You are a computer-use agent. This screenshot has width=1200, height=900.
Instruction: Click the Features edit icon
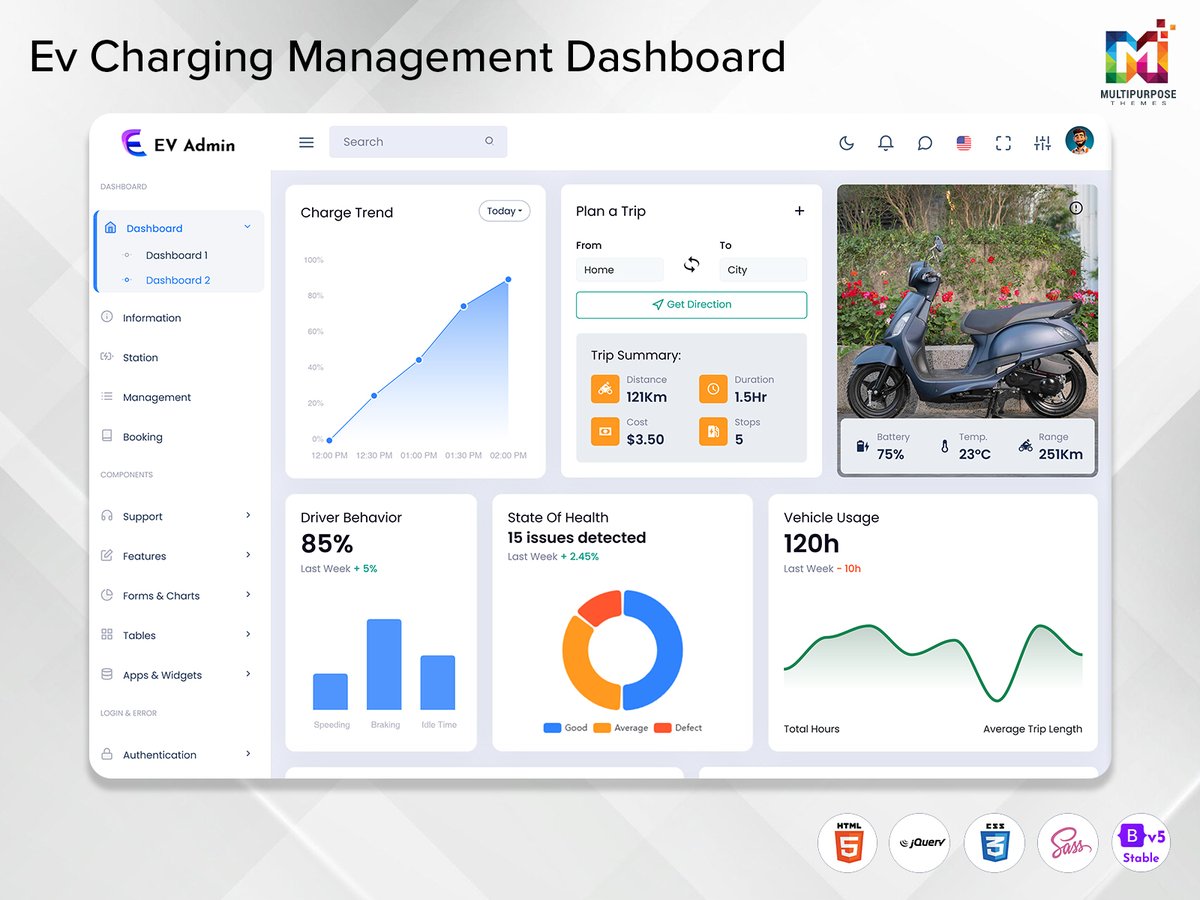coord(107,555)
